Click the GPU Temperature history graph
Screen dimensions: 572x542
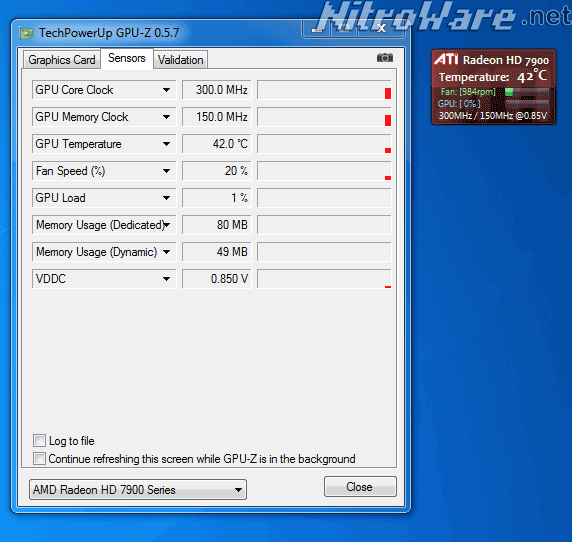pos(324,144)
